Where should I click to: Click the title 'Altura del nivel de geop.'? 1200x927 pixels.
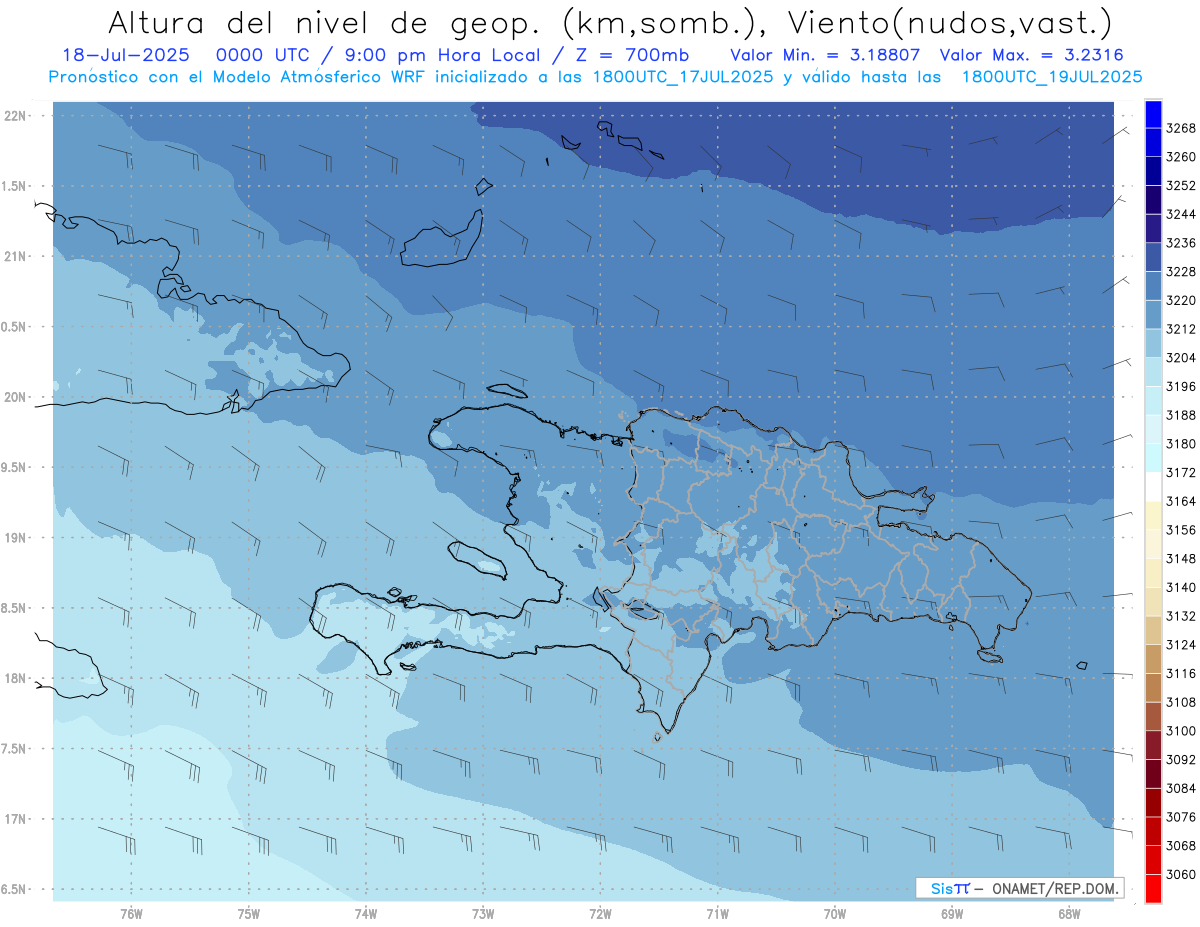tap(326, 22)
